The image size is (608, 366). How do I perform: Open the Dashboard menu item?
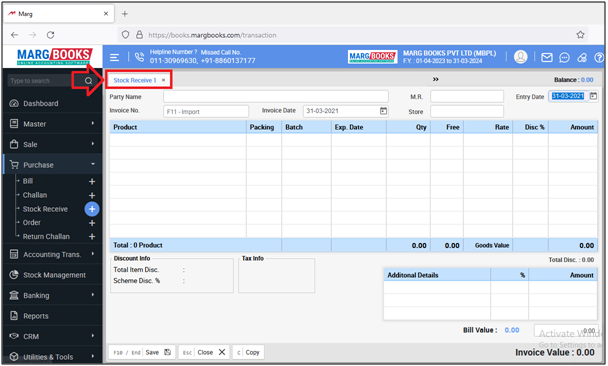pyautogui.click(x=52, y=104)
